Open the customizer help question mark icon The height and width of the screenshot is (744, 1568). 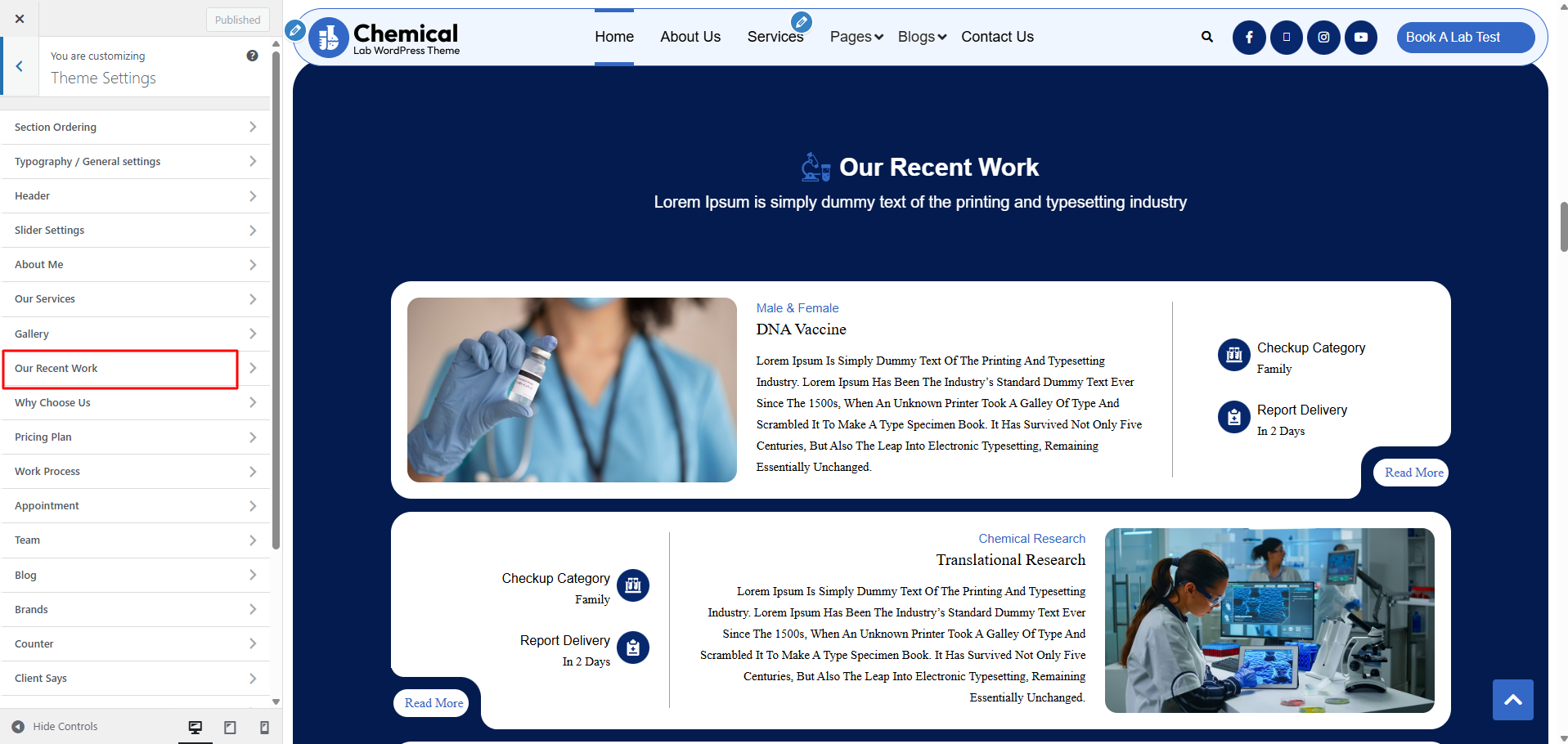click(253, 55)
